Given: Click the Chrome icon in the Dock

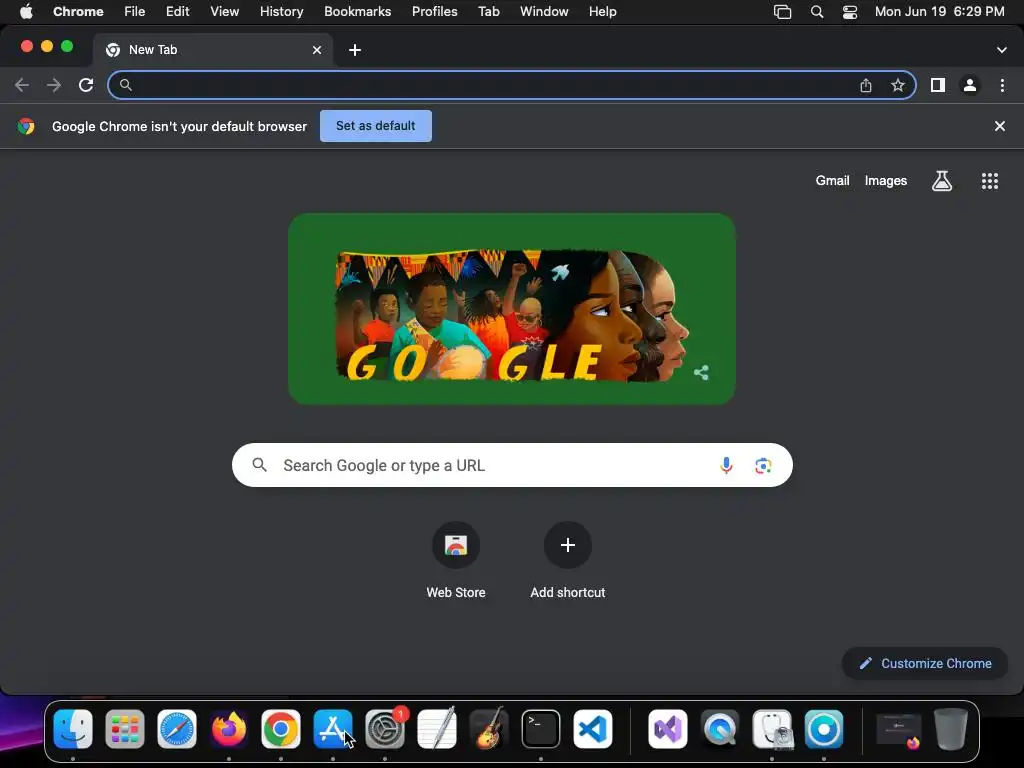Looking at the screenshot, I should point(281,729).
